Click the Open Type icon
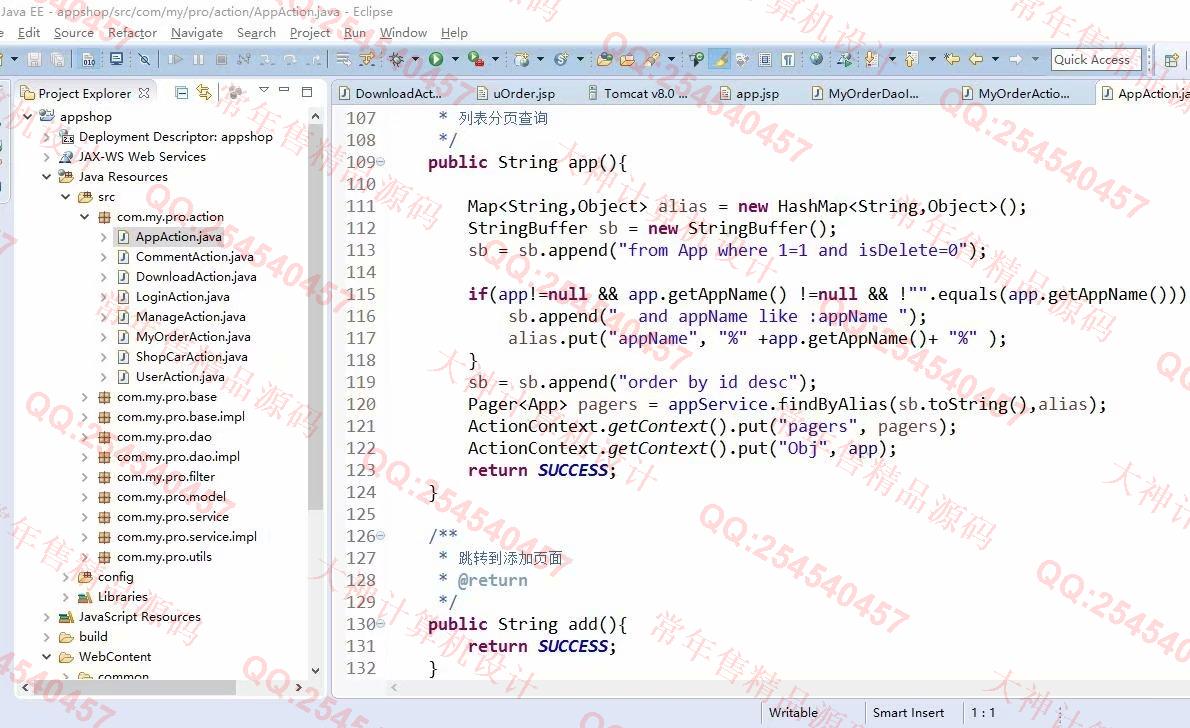Screen dimensions: 1190x728 [605, 59]
